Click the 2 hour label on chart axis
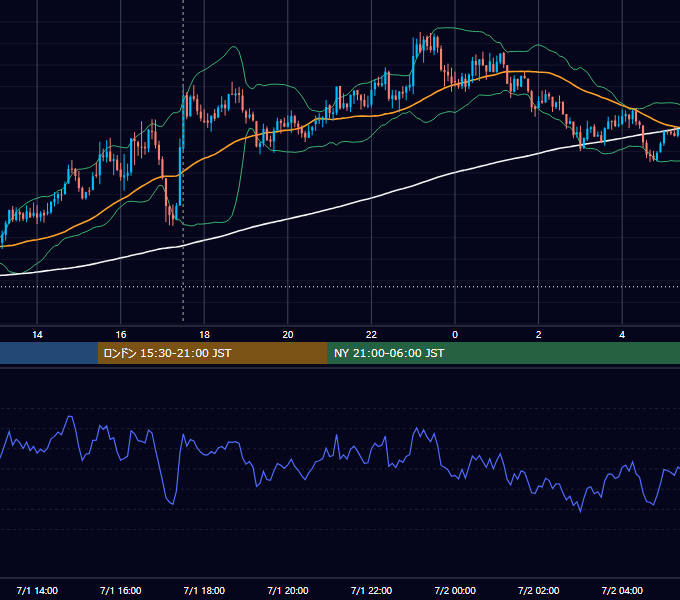The image size is (680, 600). coord(539,335)
